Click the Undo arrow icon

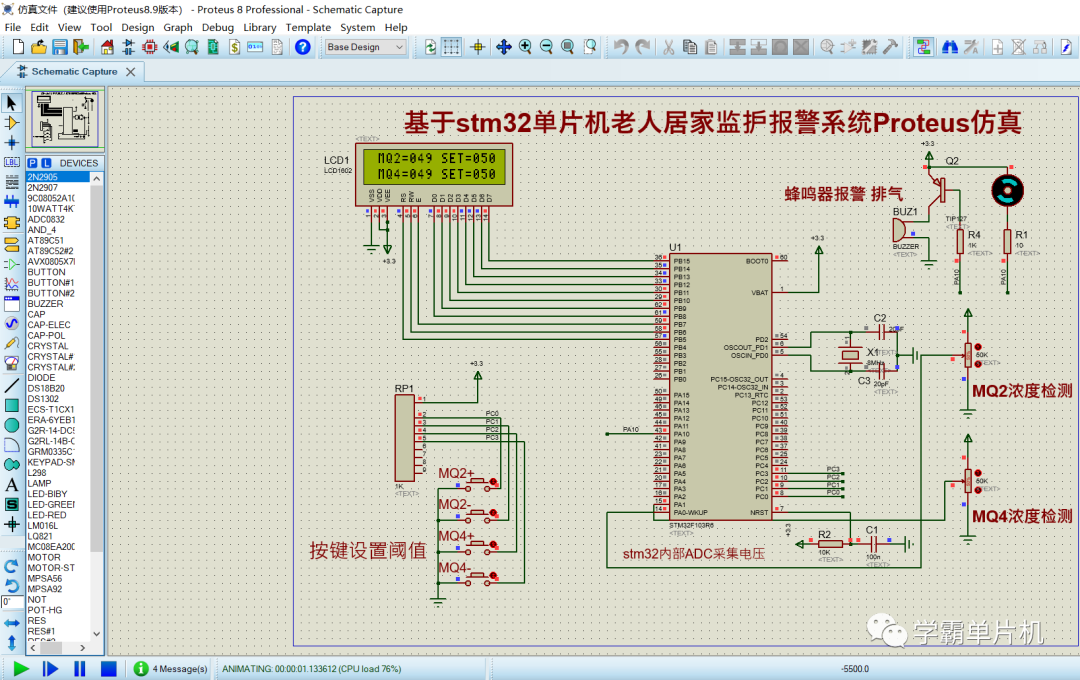pyautogui.click(x=621, y=47)
